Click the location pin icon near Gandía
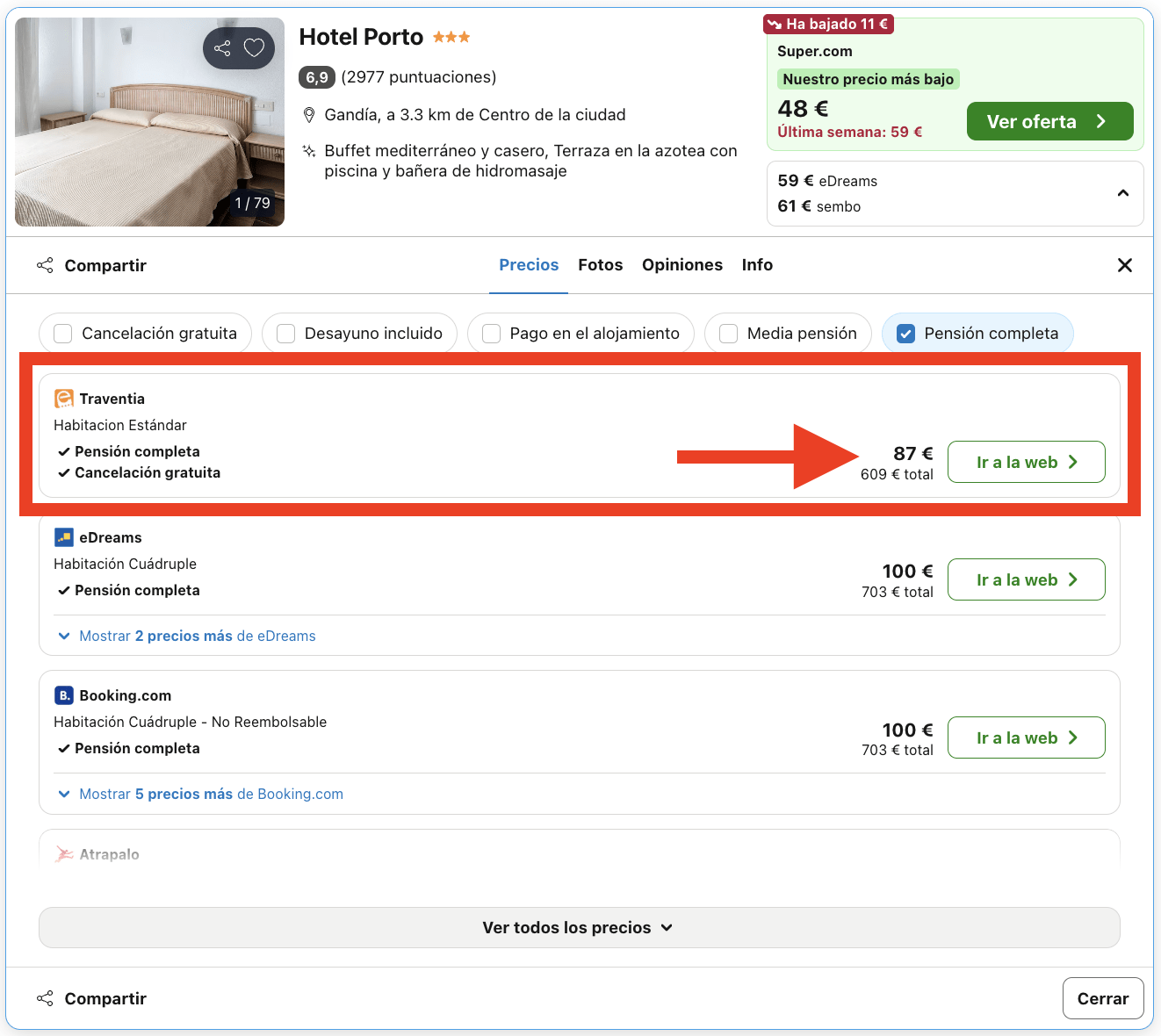Image resolution: width=1161 pixels, height=1036 pixels. coord(309,115)
